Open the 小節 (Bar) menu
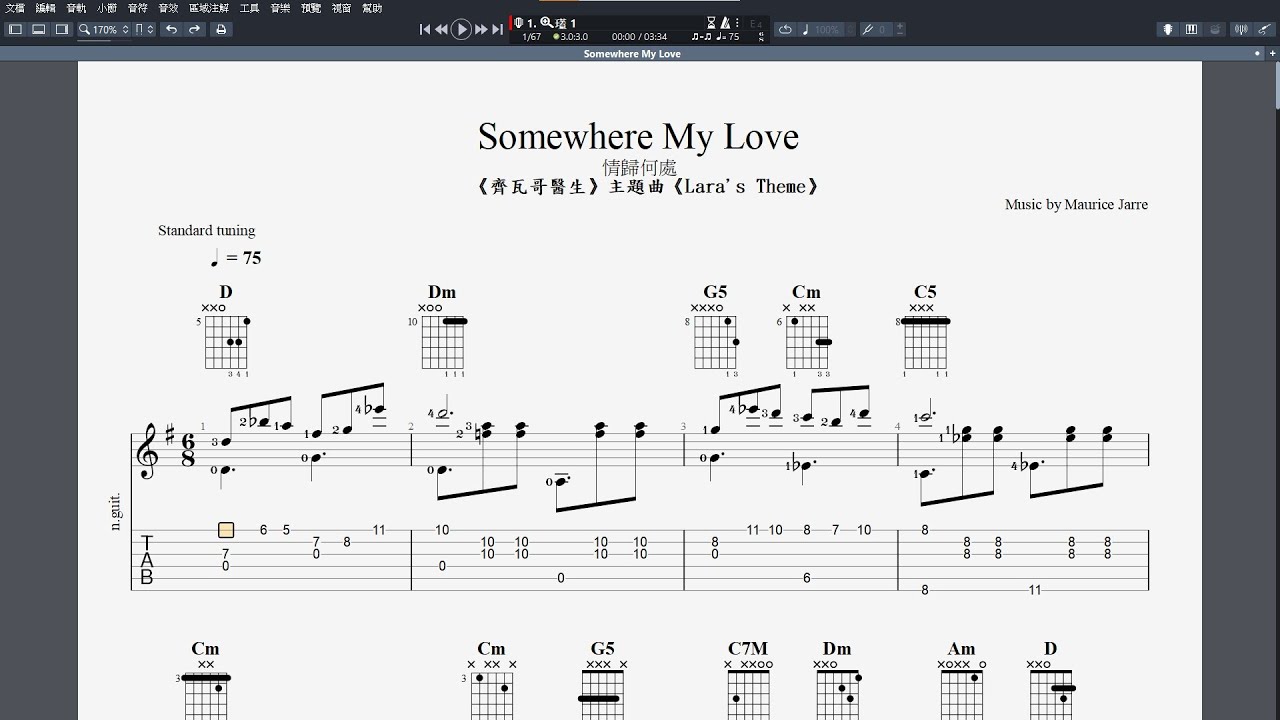This screenshot has height=720, width=1280. 107,7
